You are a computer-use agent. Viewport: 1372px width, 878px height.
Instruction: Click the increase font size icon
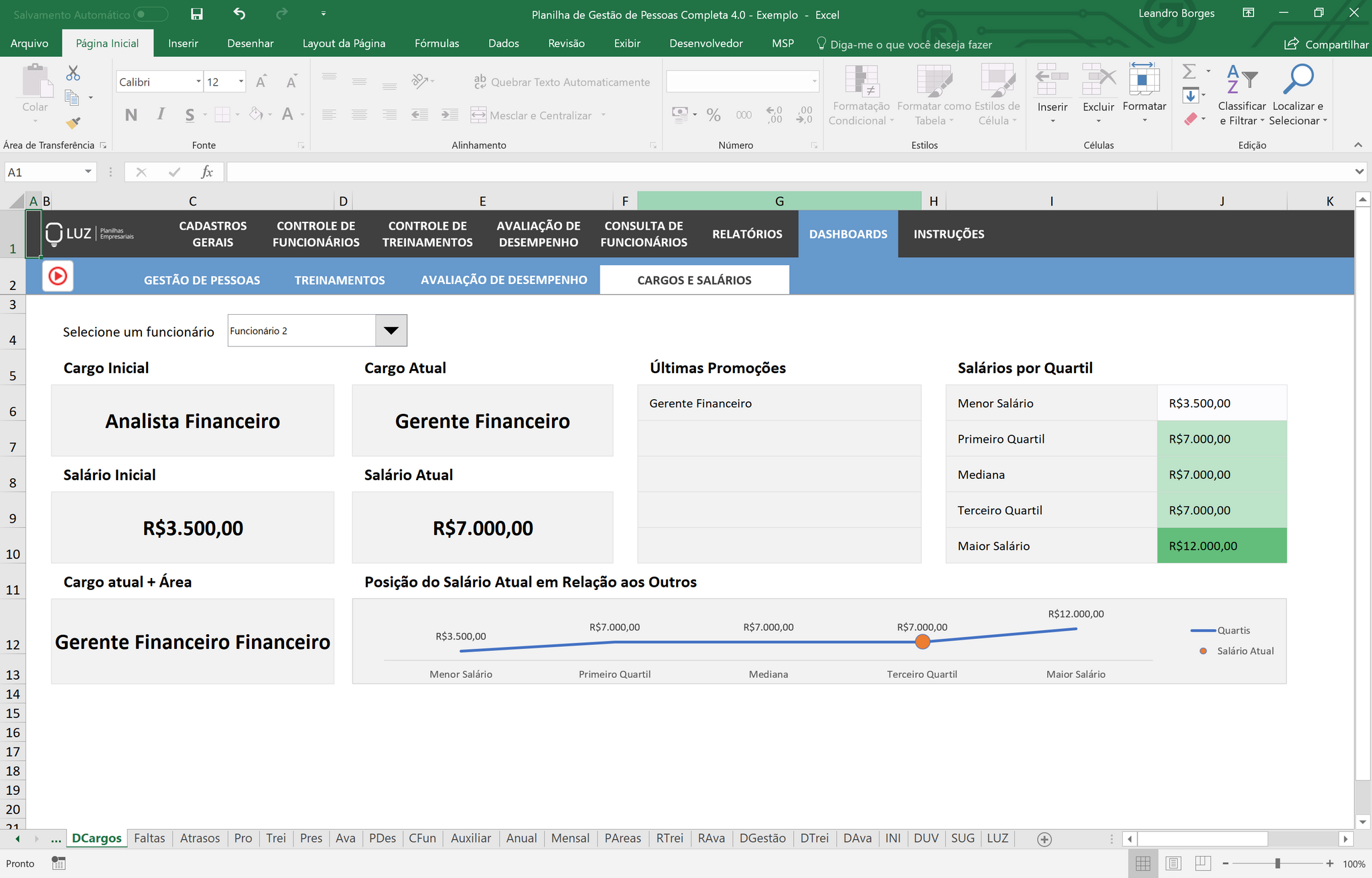(x=262, y=81)
